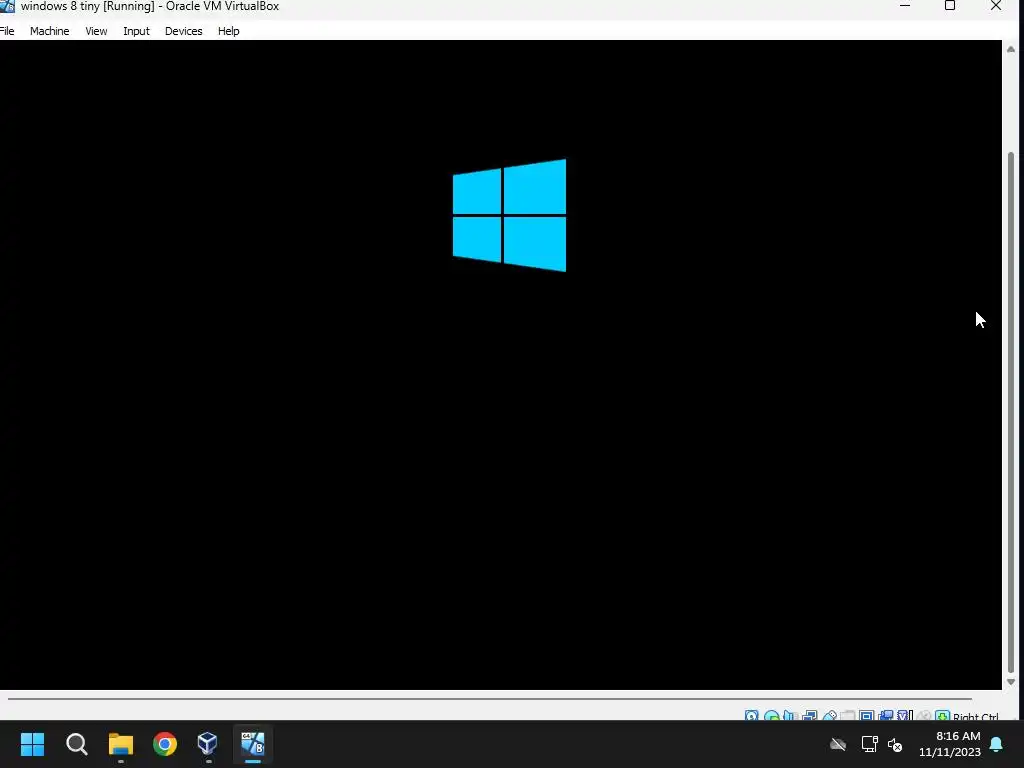
Task: Click the virtualization CPU status icon
Action: (905, 715)
